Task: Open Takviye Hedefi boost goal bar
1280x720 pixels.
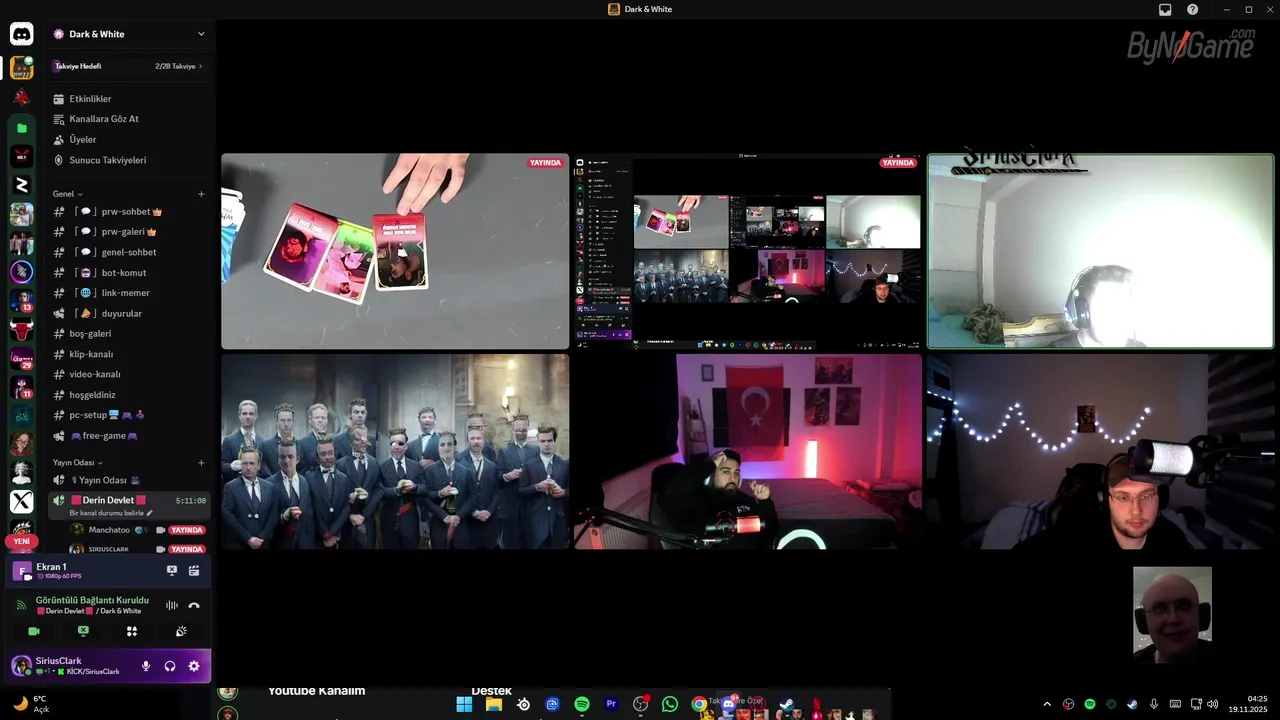Action: [x=129, y=66]
